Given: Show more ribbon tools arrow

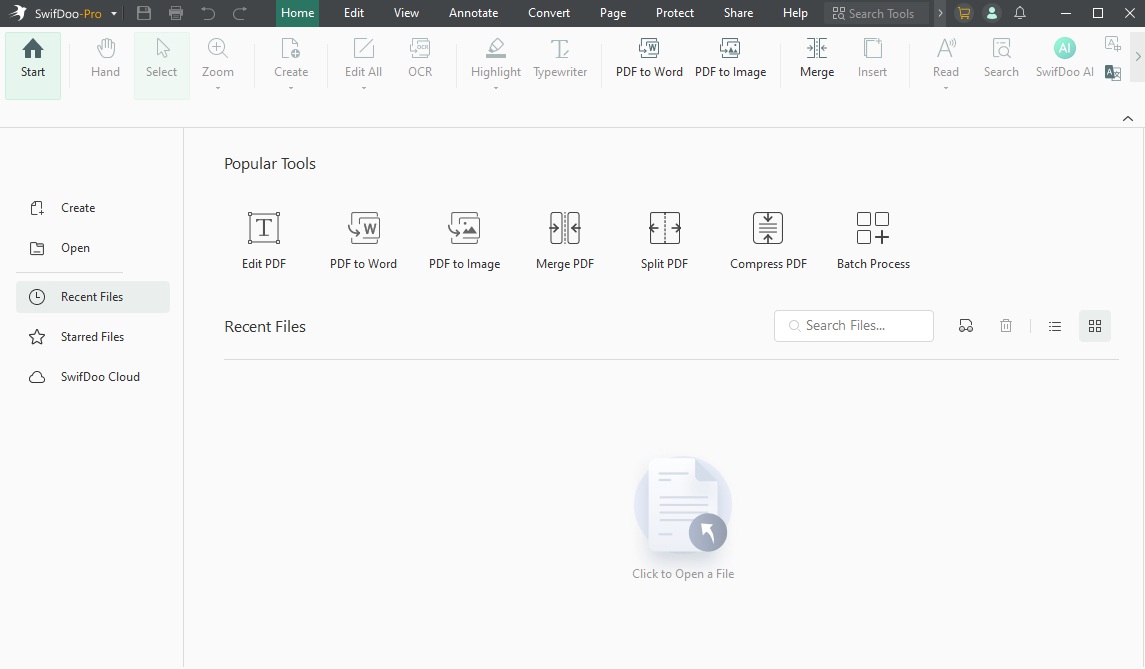Looking at the screenshot, I should 1137,56.
